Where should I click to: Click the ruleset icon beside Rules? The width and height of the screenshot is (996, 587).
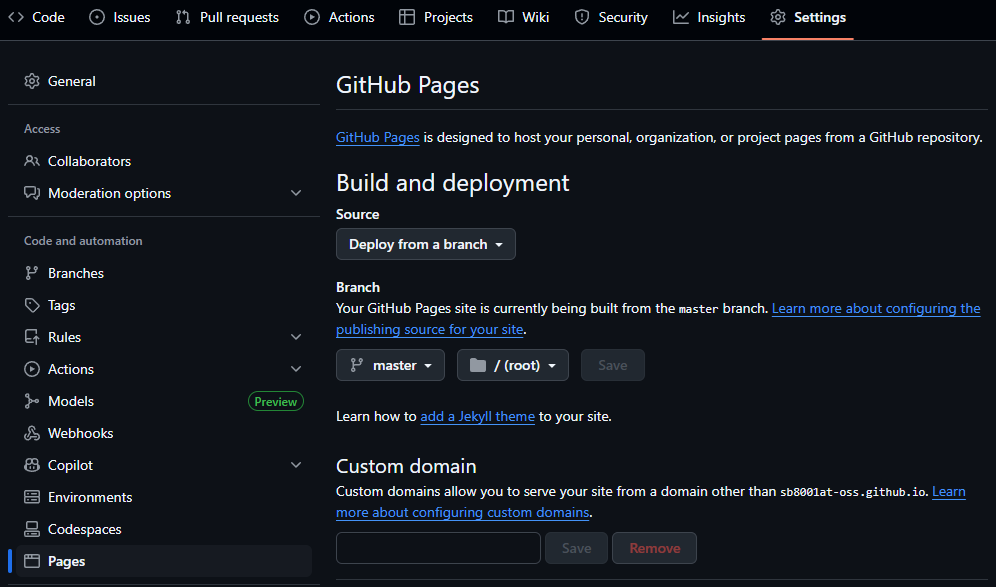[32, 337]
